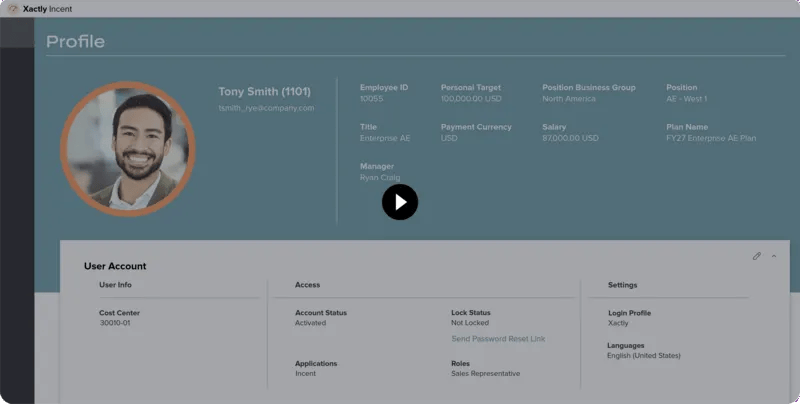The height and width of the screenshot is (404, 800).
Task: Play the video with the center play button
Action: click(x=400, y=202)
